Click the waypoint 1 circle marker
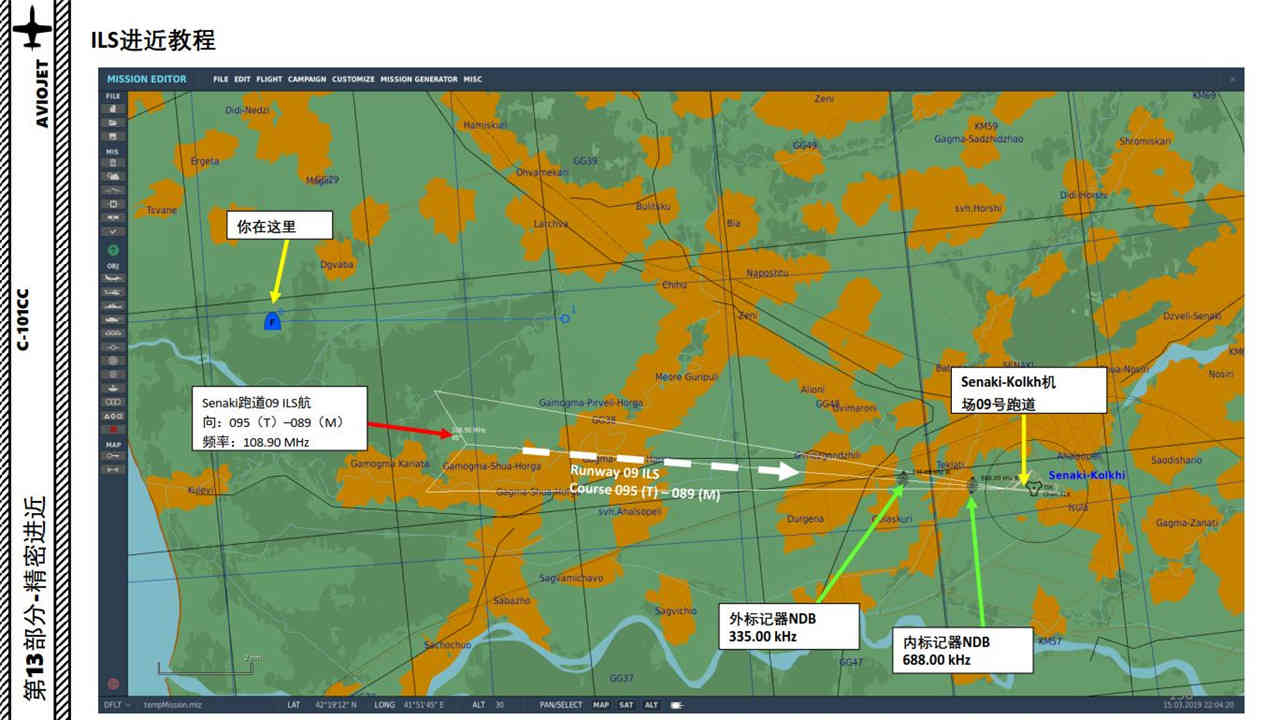1280x720 pixels. tap(565, 318)
